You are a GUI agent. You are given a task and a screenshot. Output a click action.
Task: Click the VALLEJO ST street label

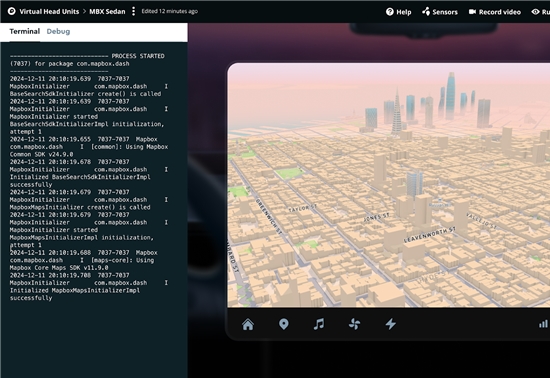pyautogui.click(x=481, y=221)
